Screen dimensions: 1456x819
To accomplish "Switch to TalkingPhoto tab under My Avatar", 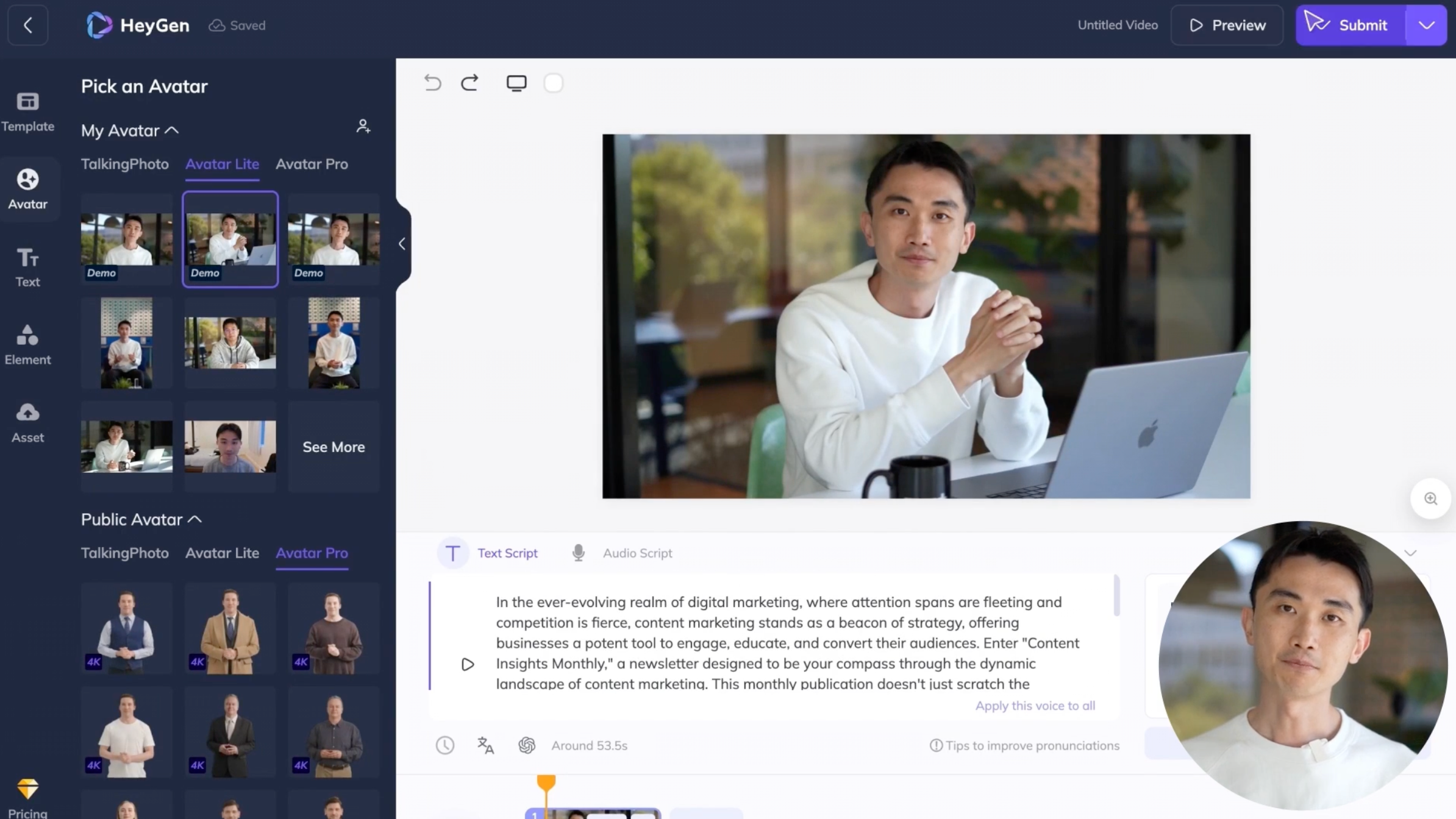I will tap(124, 164).
